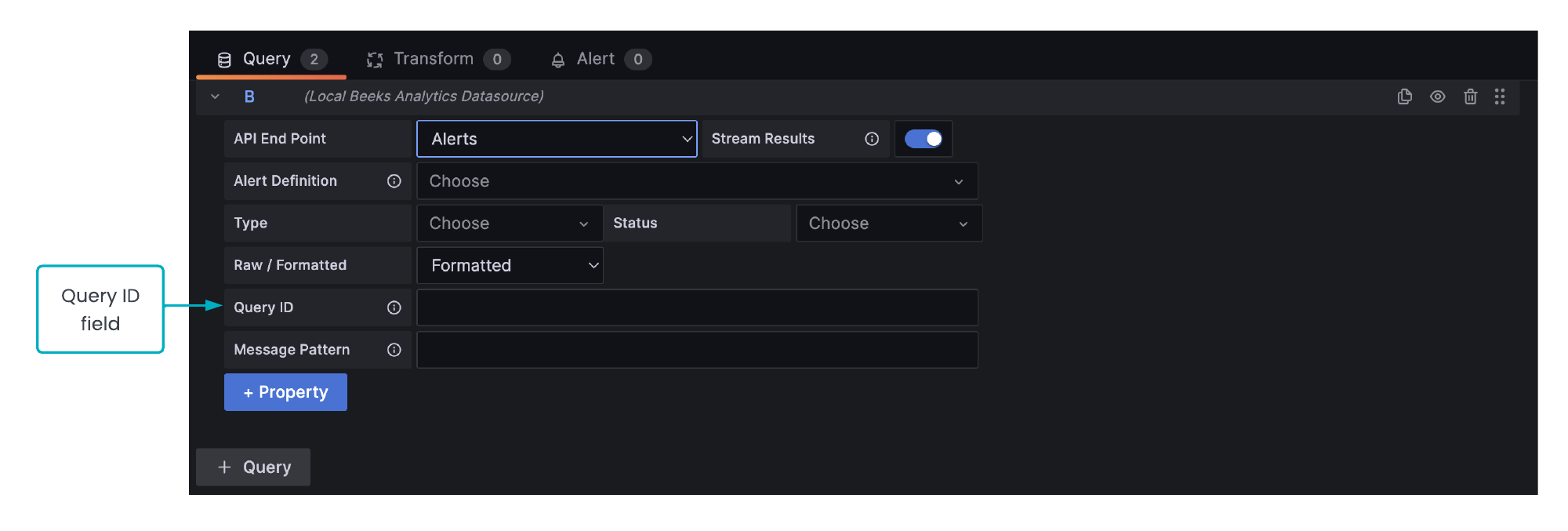Open the Type Choose dropdown
1568x531 pixels.
click(510, 224)
